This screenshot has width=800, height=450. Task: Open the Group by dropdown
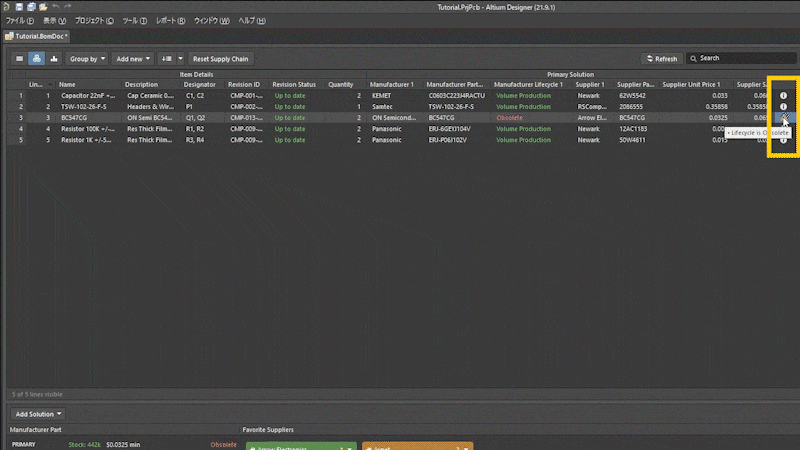tap(87, 59)
